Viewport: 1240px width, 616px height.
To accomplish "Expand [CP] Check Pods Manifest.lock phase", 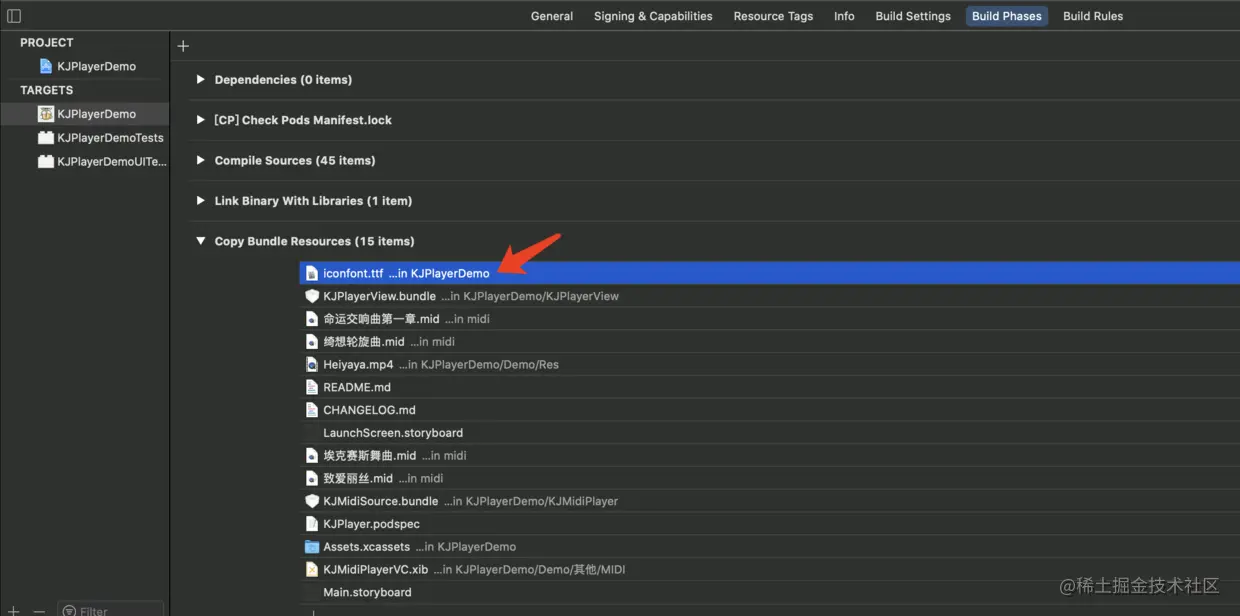I will [x=201, y=120].
